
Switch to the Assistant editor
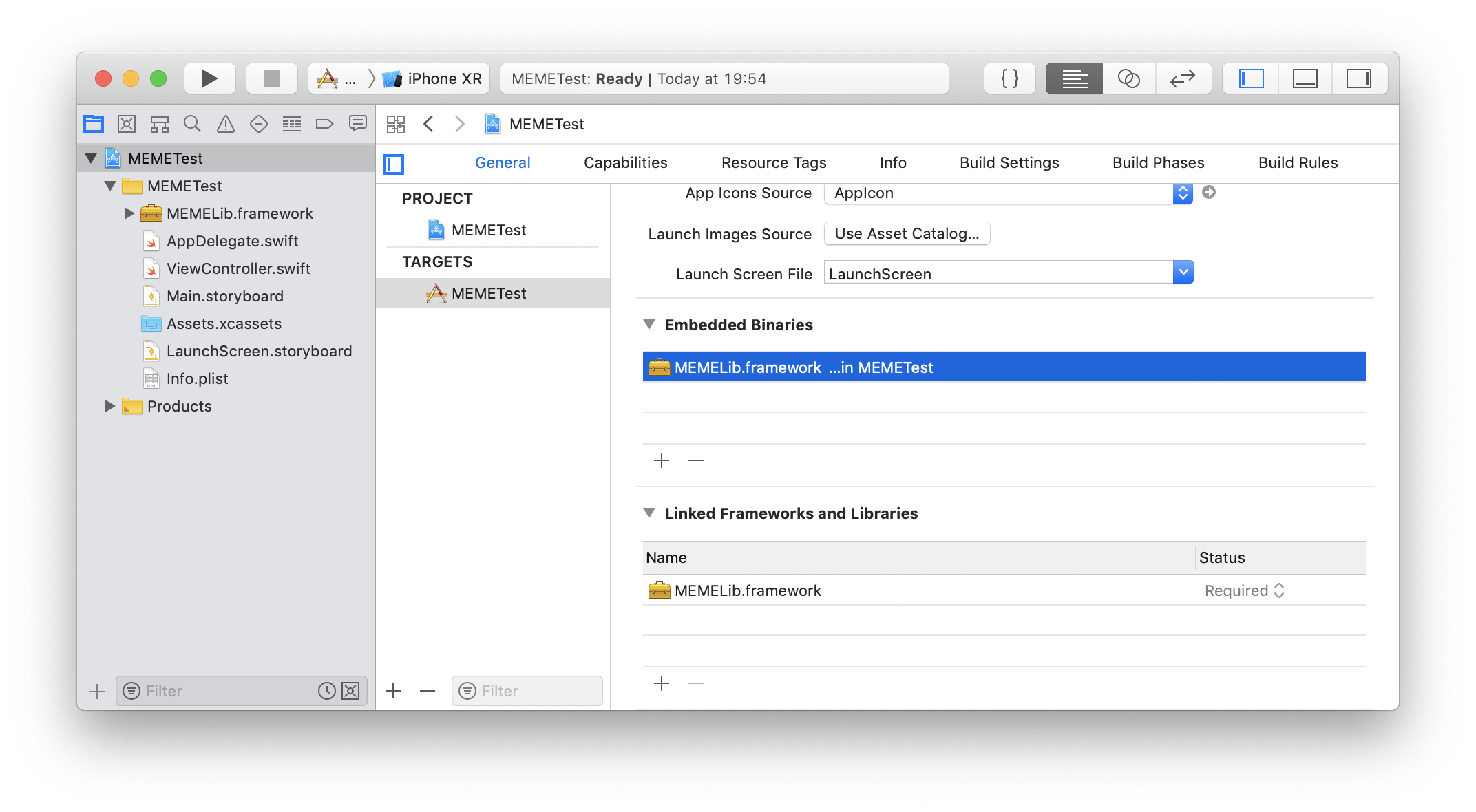click(x=1128, y=78)
